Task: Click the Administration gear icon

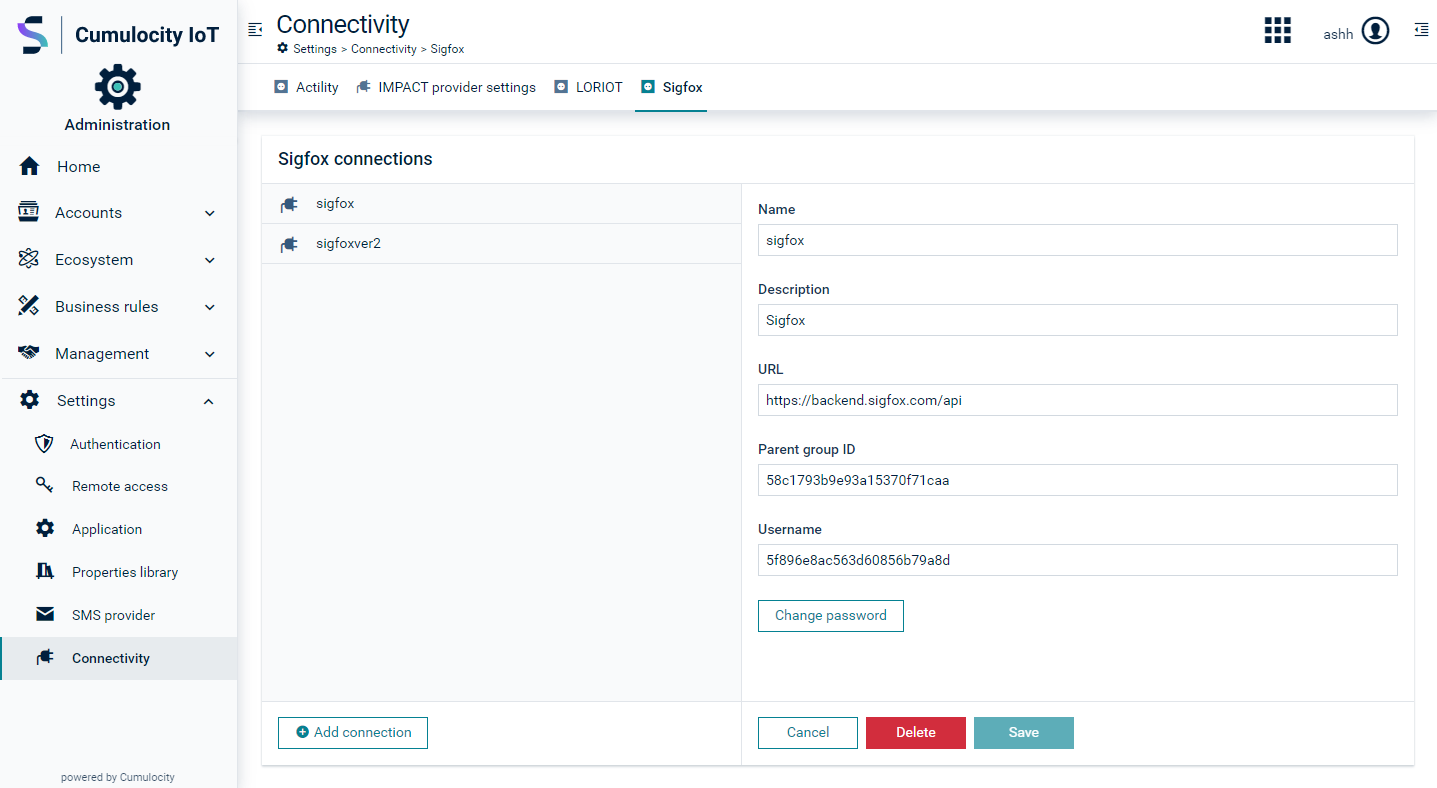Action: click(118, 88)
